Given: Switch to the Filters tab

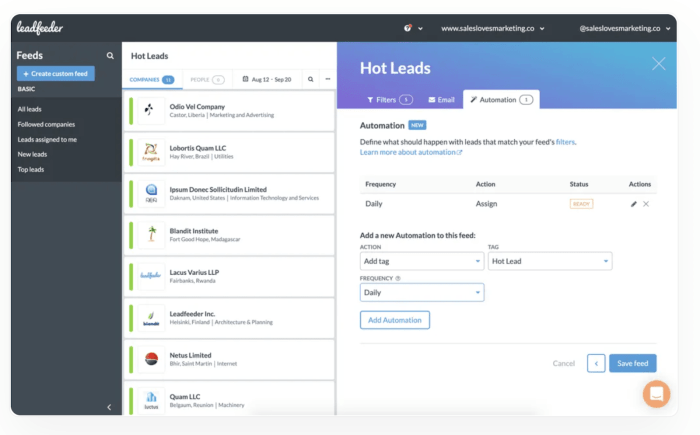Looking at the screenshot, I should 390,100.
